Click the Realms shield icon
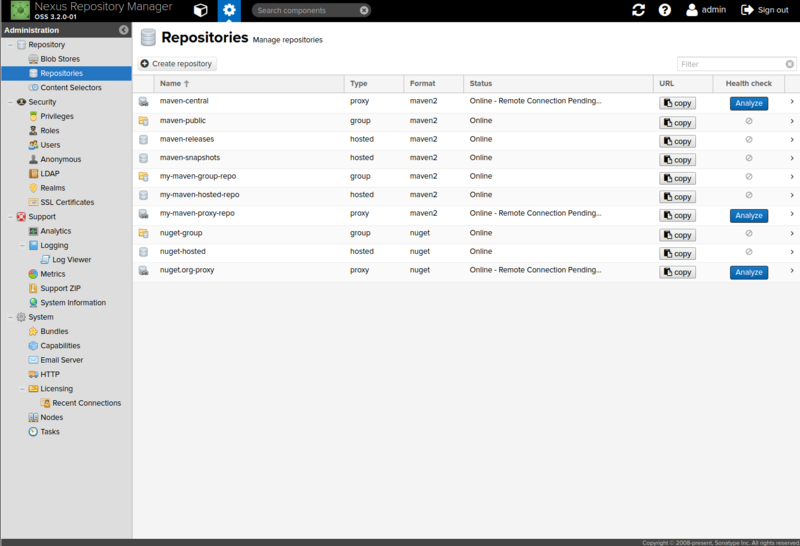 33,188
